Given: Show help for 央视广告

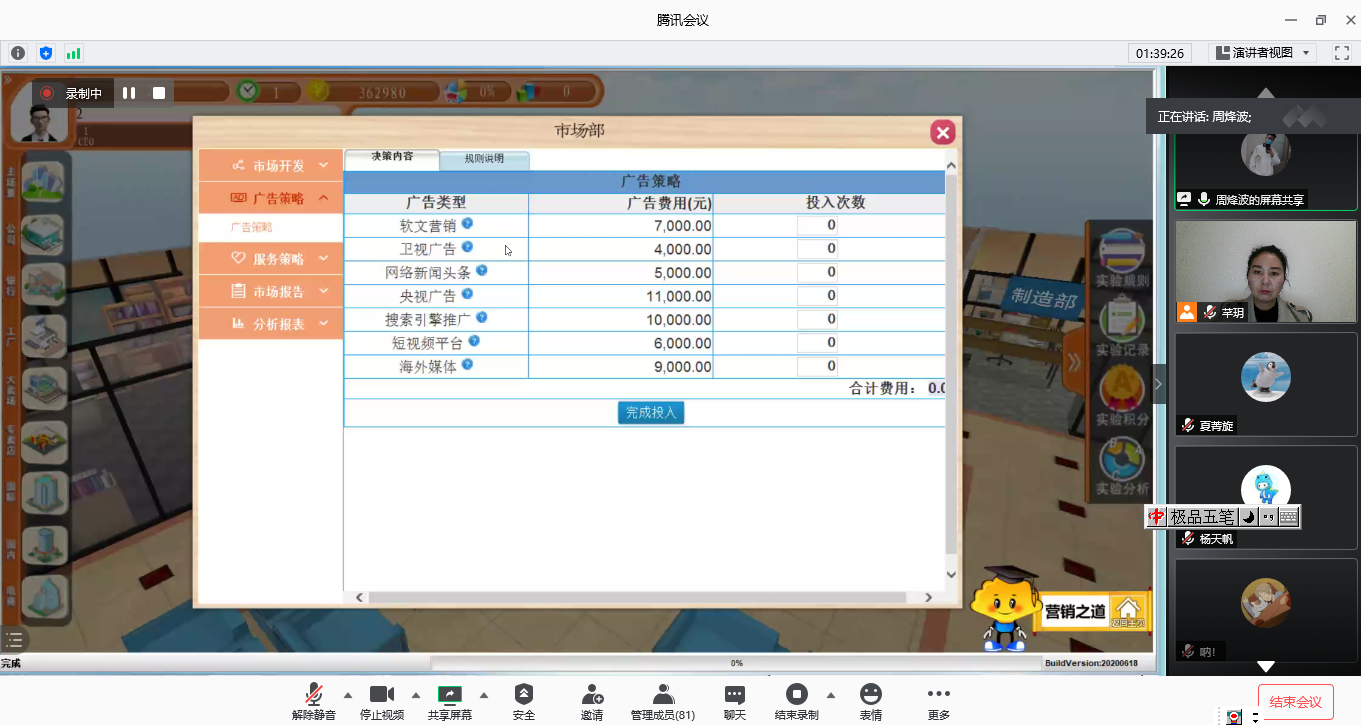Looking at the screenshot, I should (x=467, y=294).
